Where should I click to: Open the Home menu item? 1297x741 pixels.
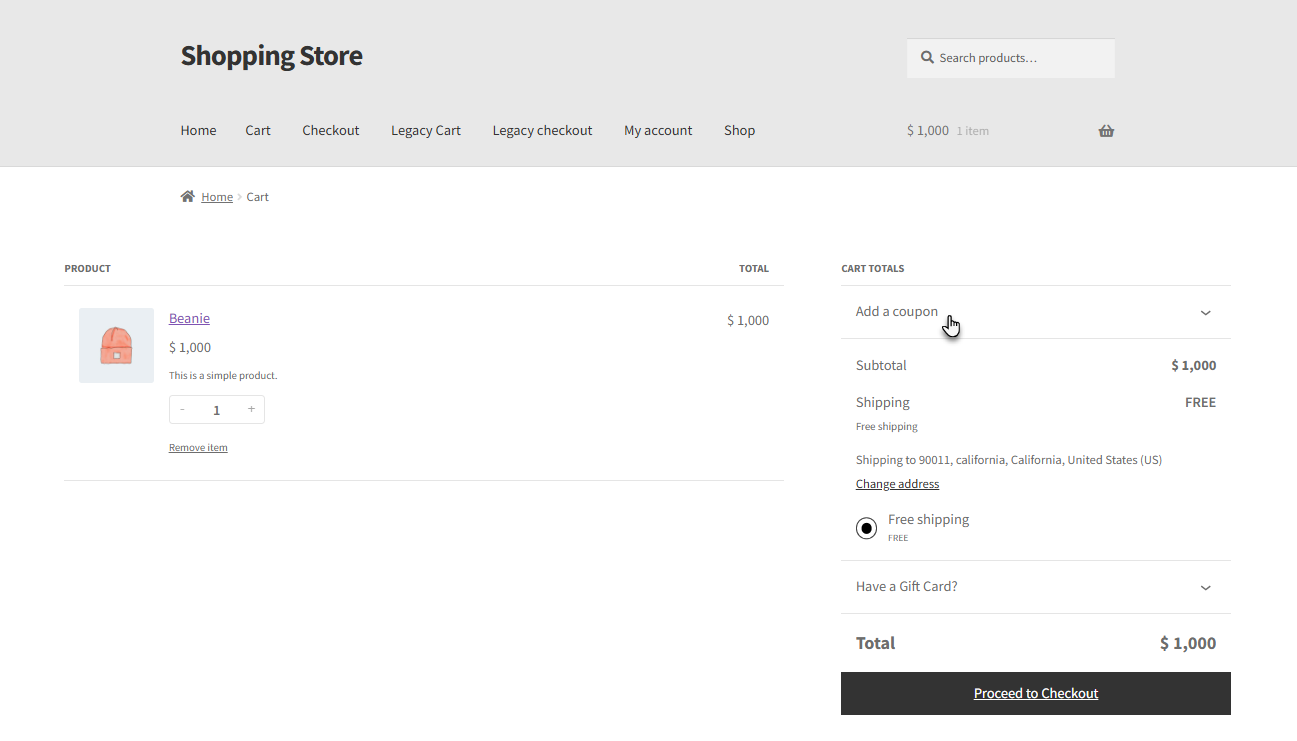click(198, 130)
